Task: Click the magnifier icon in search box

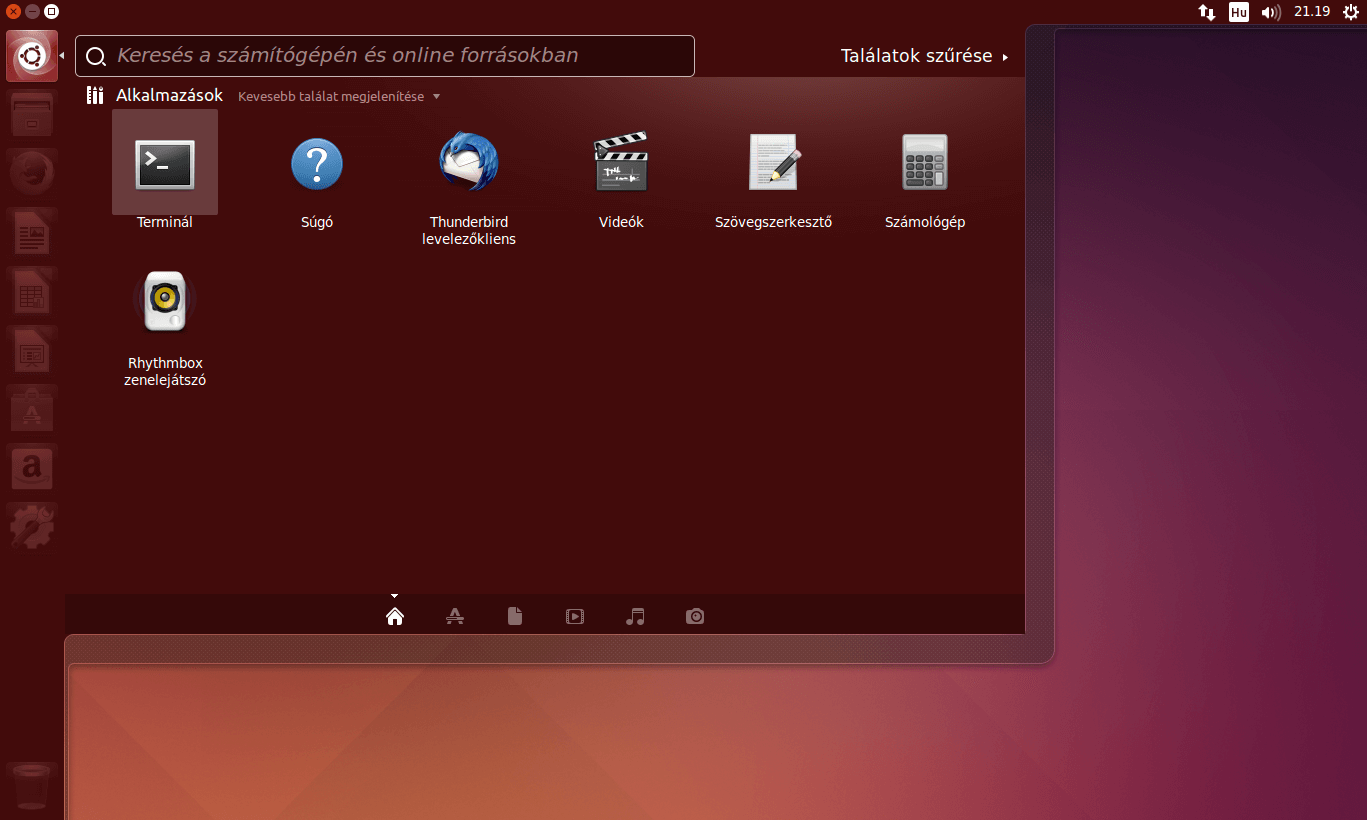Action: pos(97,57)
